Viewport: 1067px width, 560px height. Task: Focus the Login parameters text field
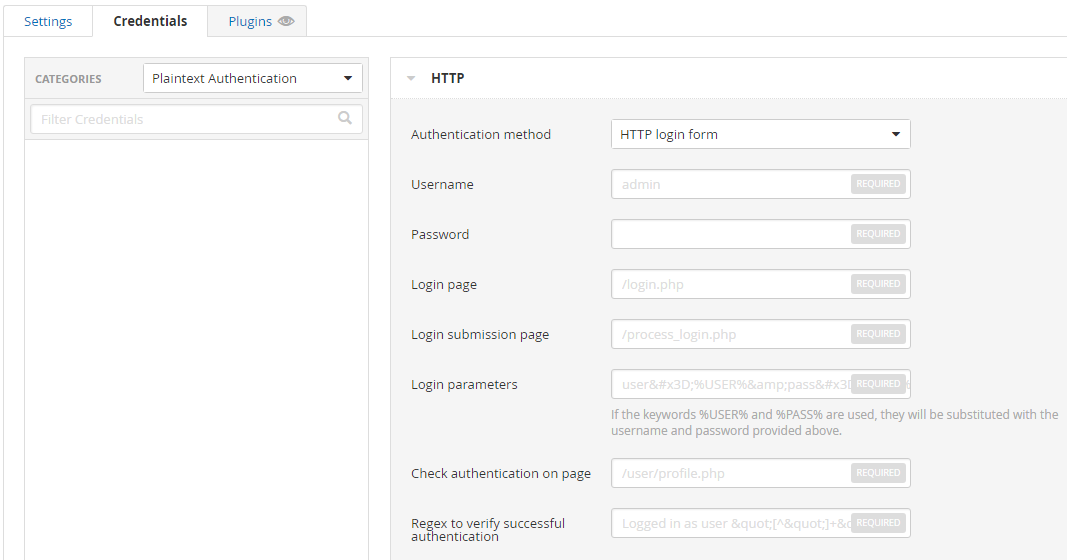point(730,384)
